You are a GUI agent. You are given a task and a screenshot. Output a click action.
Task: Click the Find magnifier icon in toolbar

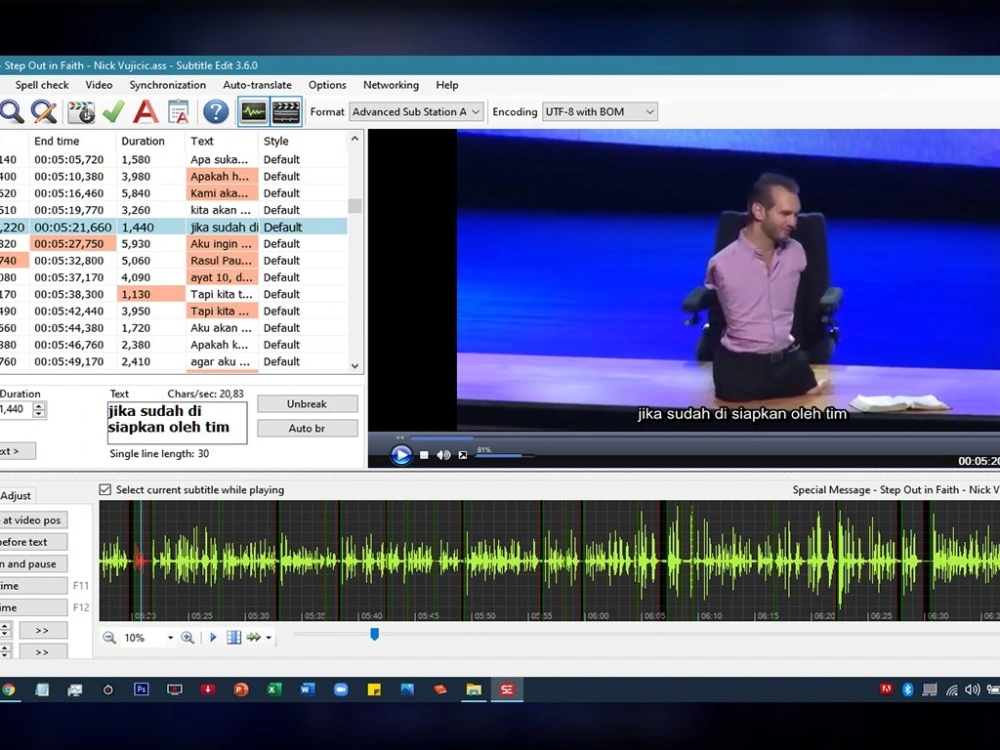tap(11, 112)
